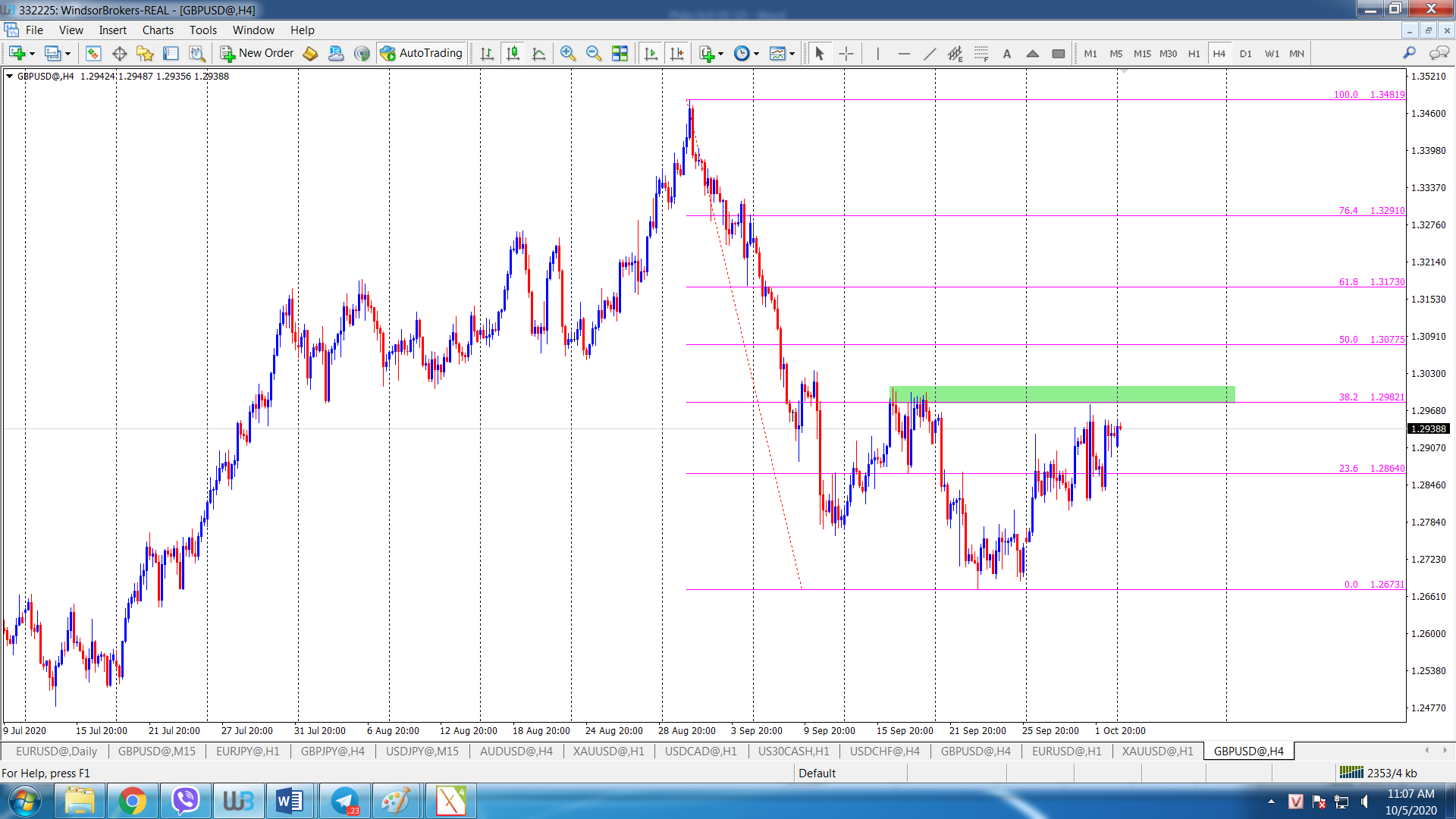
Task: Expand the GBPUSD@,H4 chart title triangle
Action: tap(9, 76)
